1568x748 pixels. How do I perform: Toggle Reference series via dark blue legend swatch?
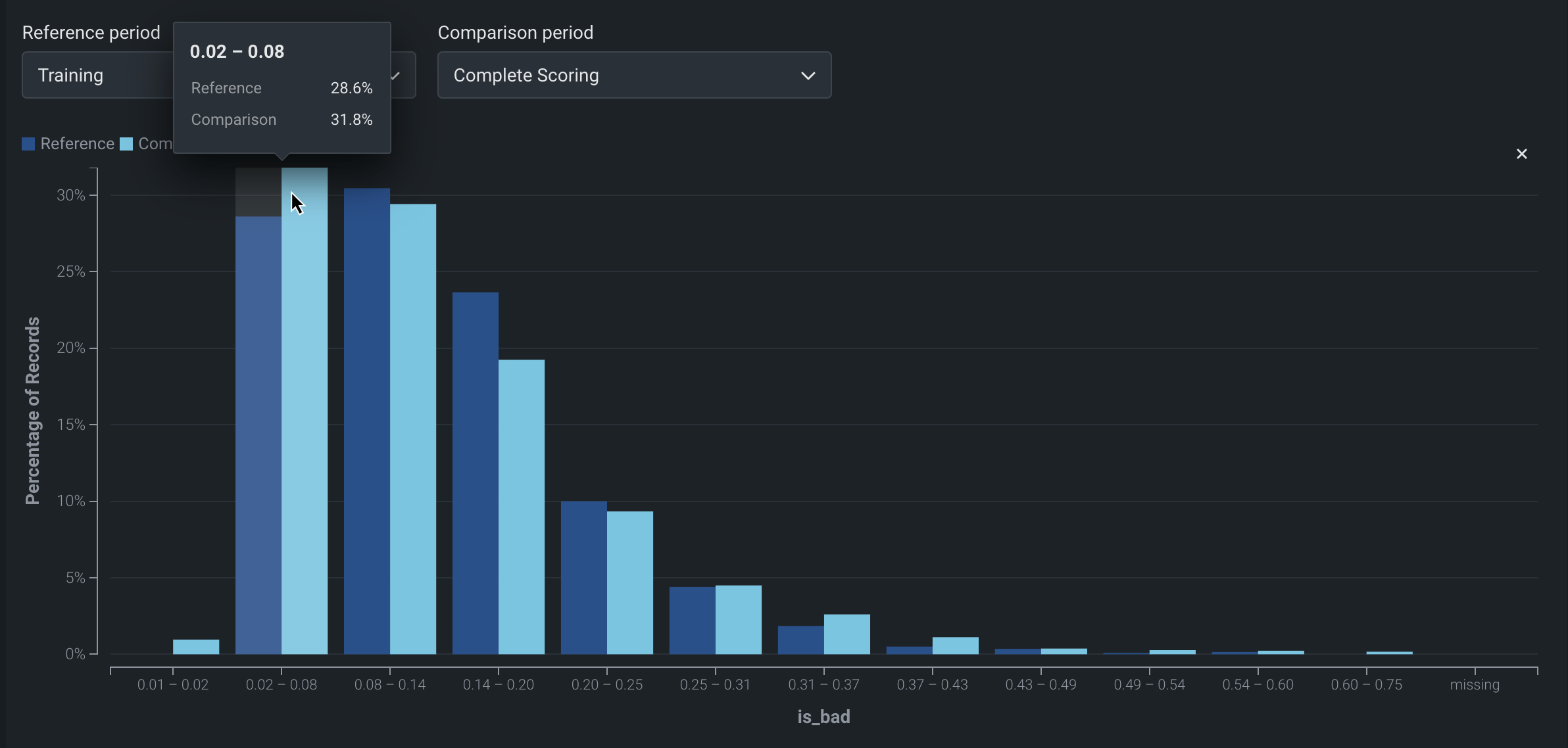[x=28, y=144]
